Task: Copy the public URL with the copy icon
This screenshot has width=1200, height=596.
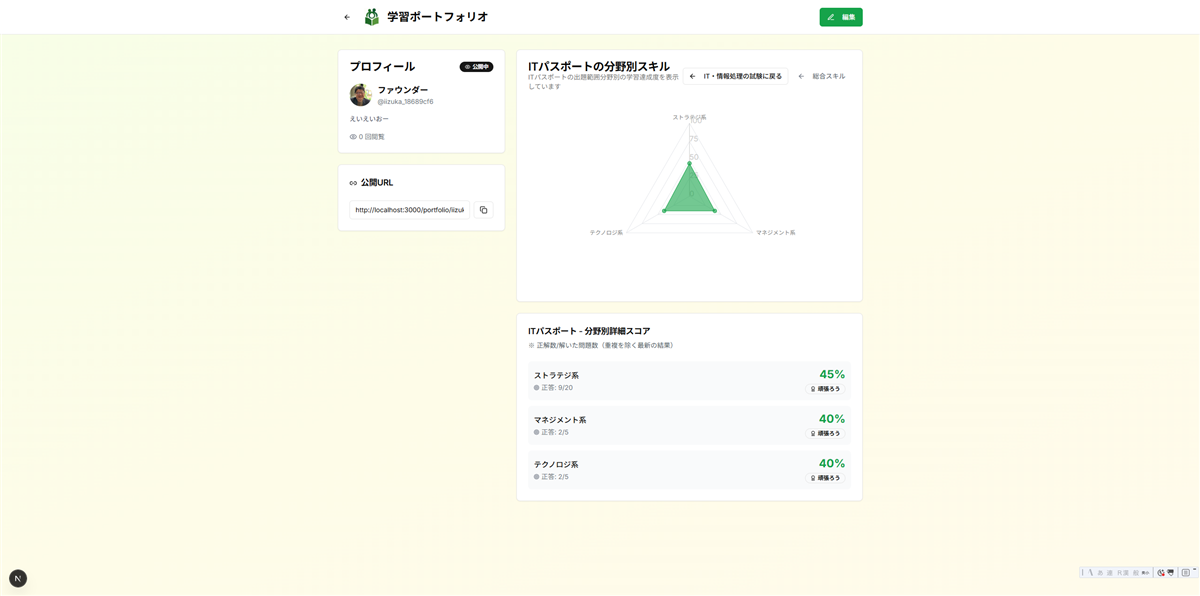Action: pos(483,210)
